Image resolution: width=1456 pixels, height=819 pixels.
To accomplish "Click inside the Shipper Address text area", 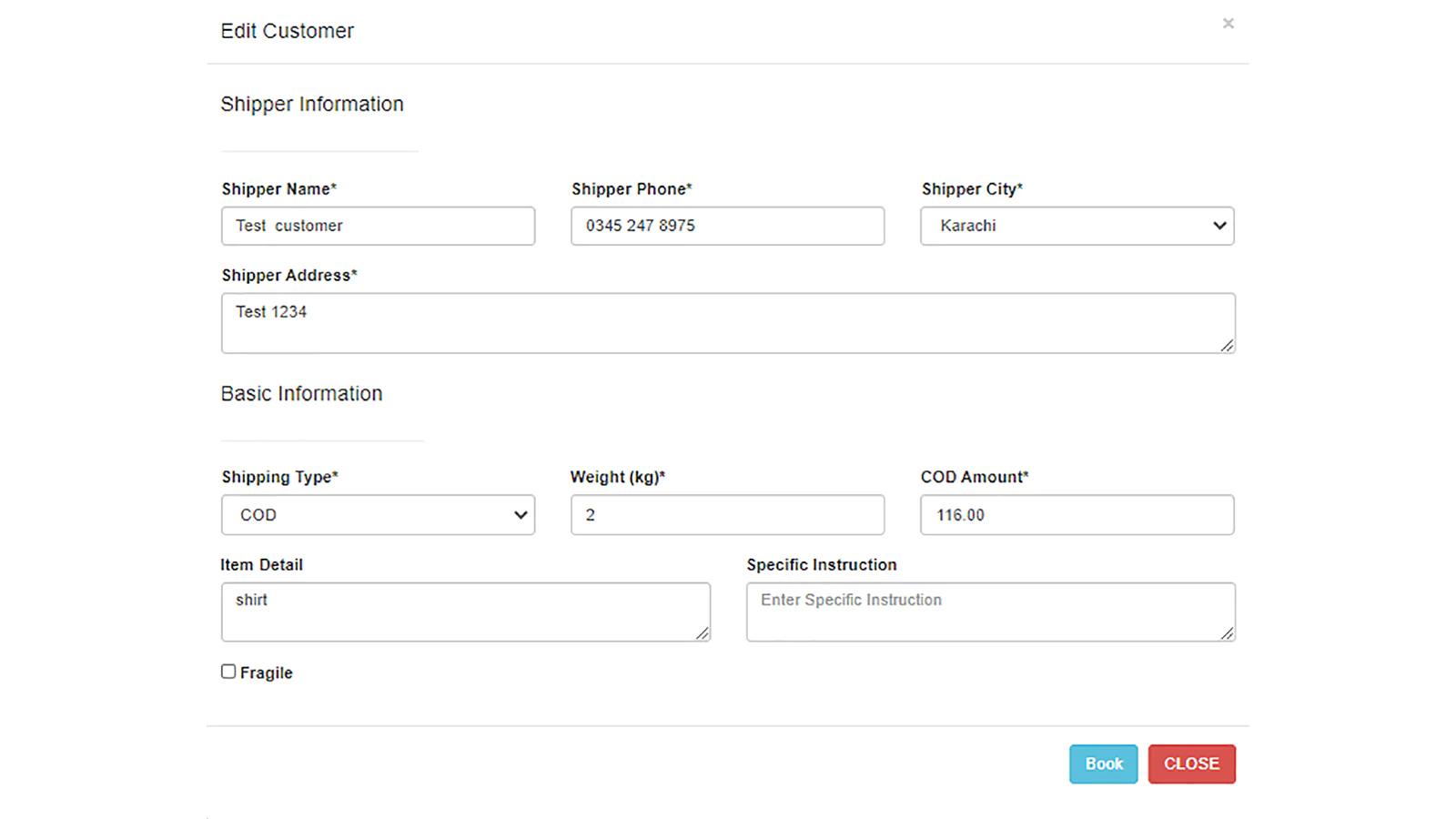I will click(727, 322).
